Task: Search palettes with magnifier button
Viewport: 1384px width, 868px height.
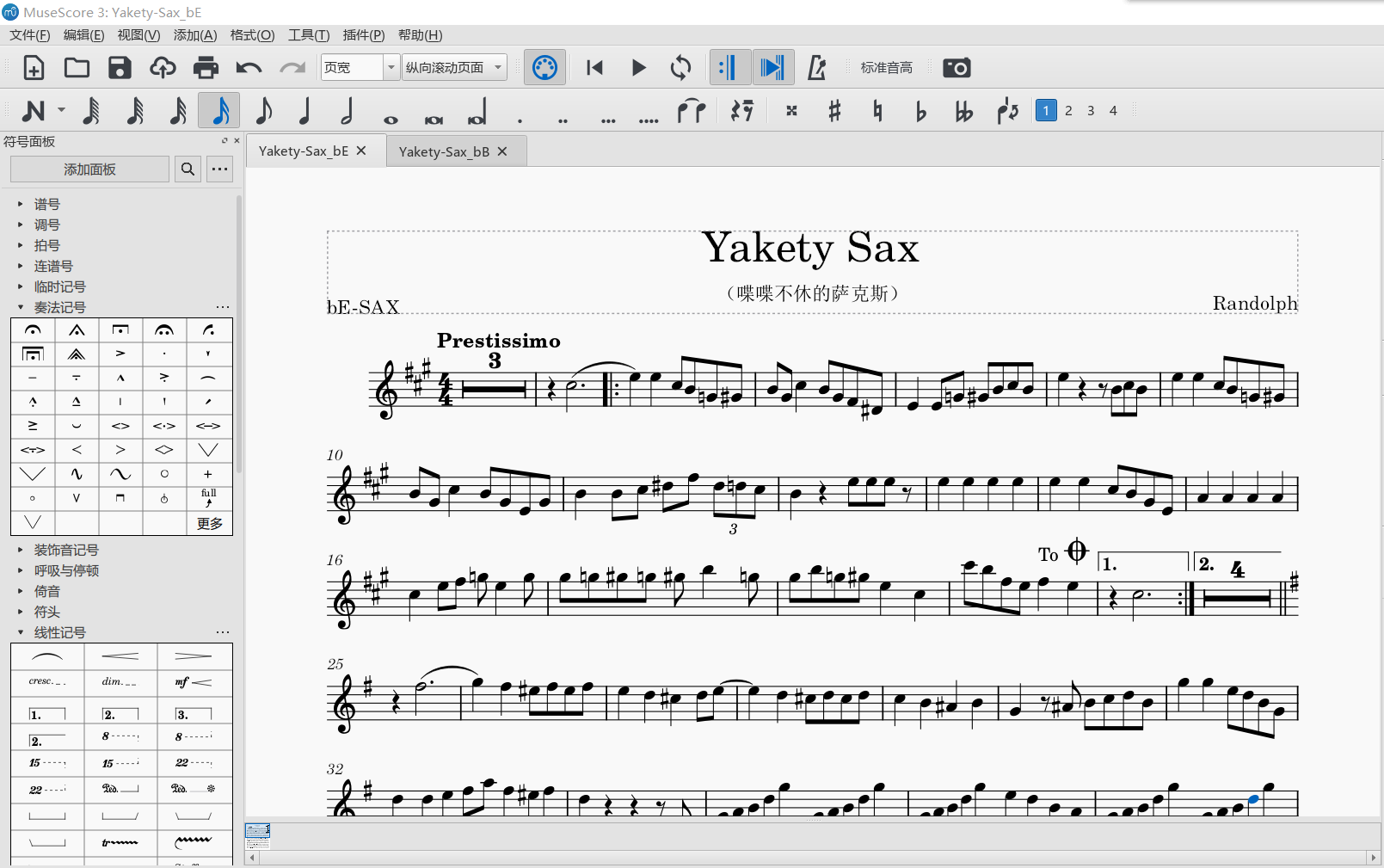Action: click(188, 169)
